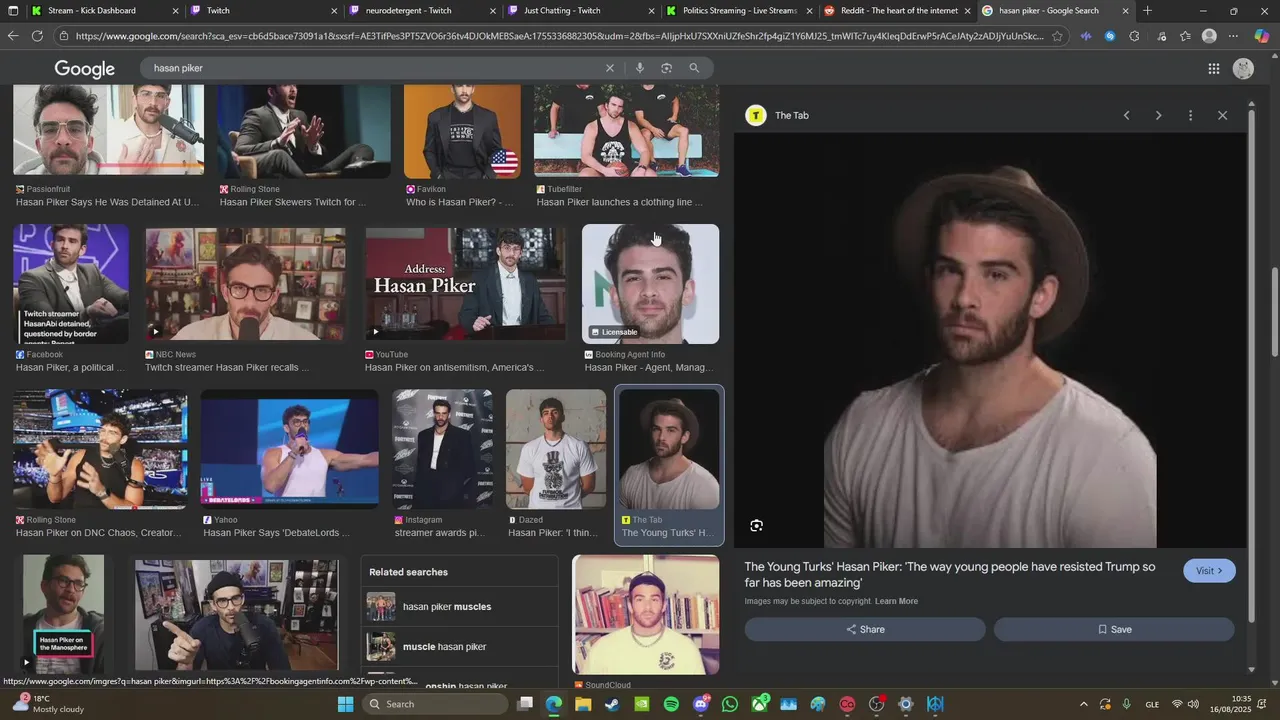Open Copilot icon in Edge toolbar
This screenshot has height=720, width=1280.
point(1262,36)
